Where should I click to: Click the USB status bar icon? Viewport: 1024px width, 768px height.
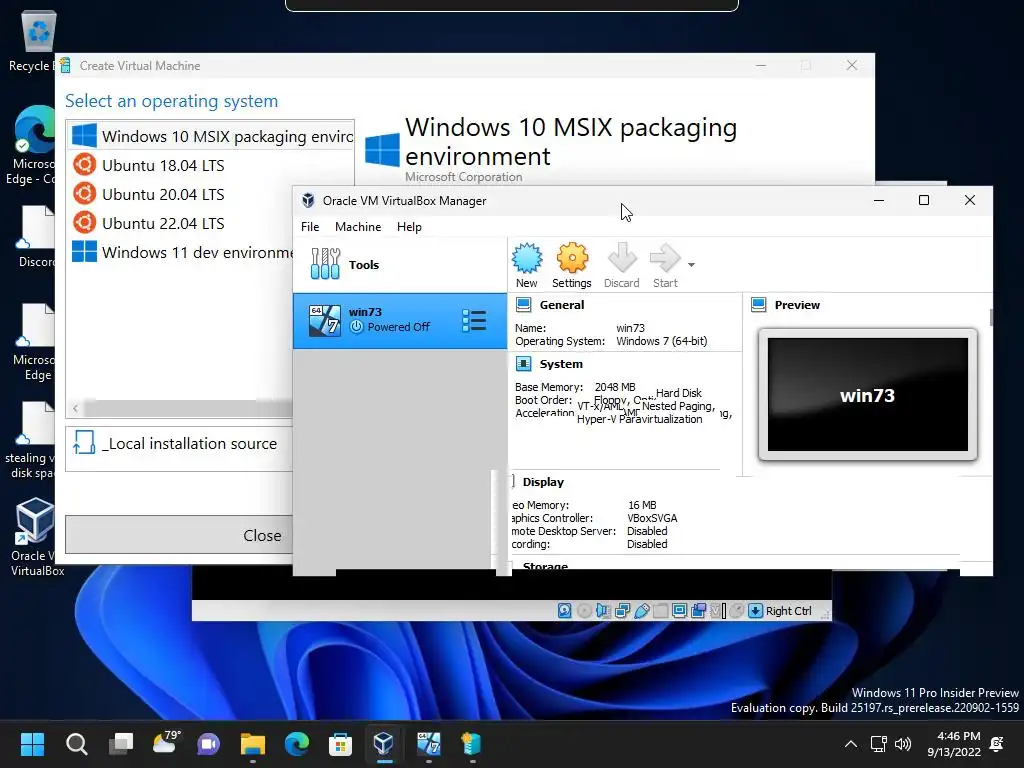[x=641, y=611]
